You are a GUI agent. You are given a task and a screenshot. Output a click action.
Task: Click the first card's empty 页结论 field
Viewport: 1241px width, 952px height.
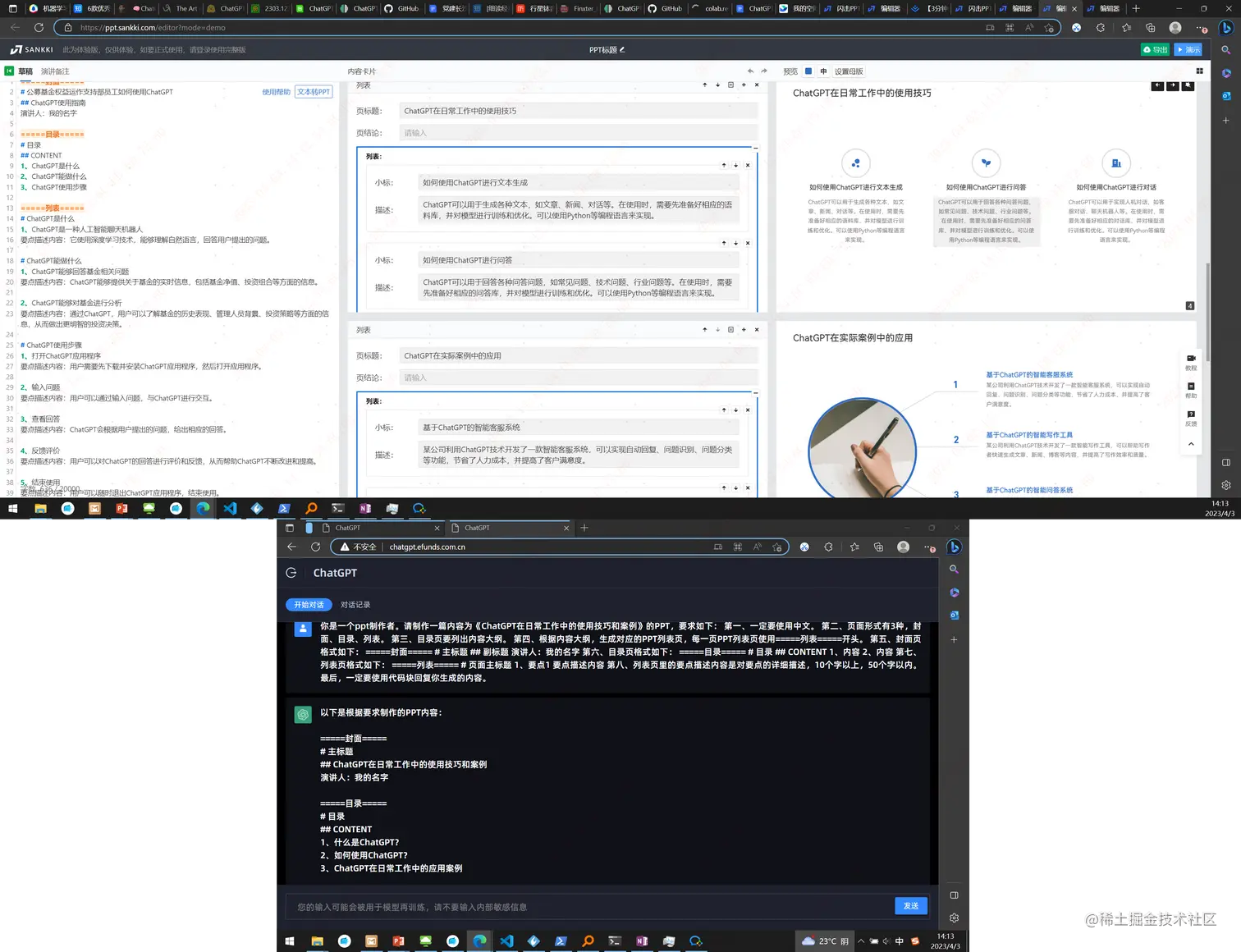pos(578,133)
